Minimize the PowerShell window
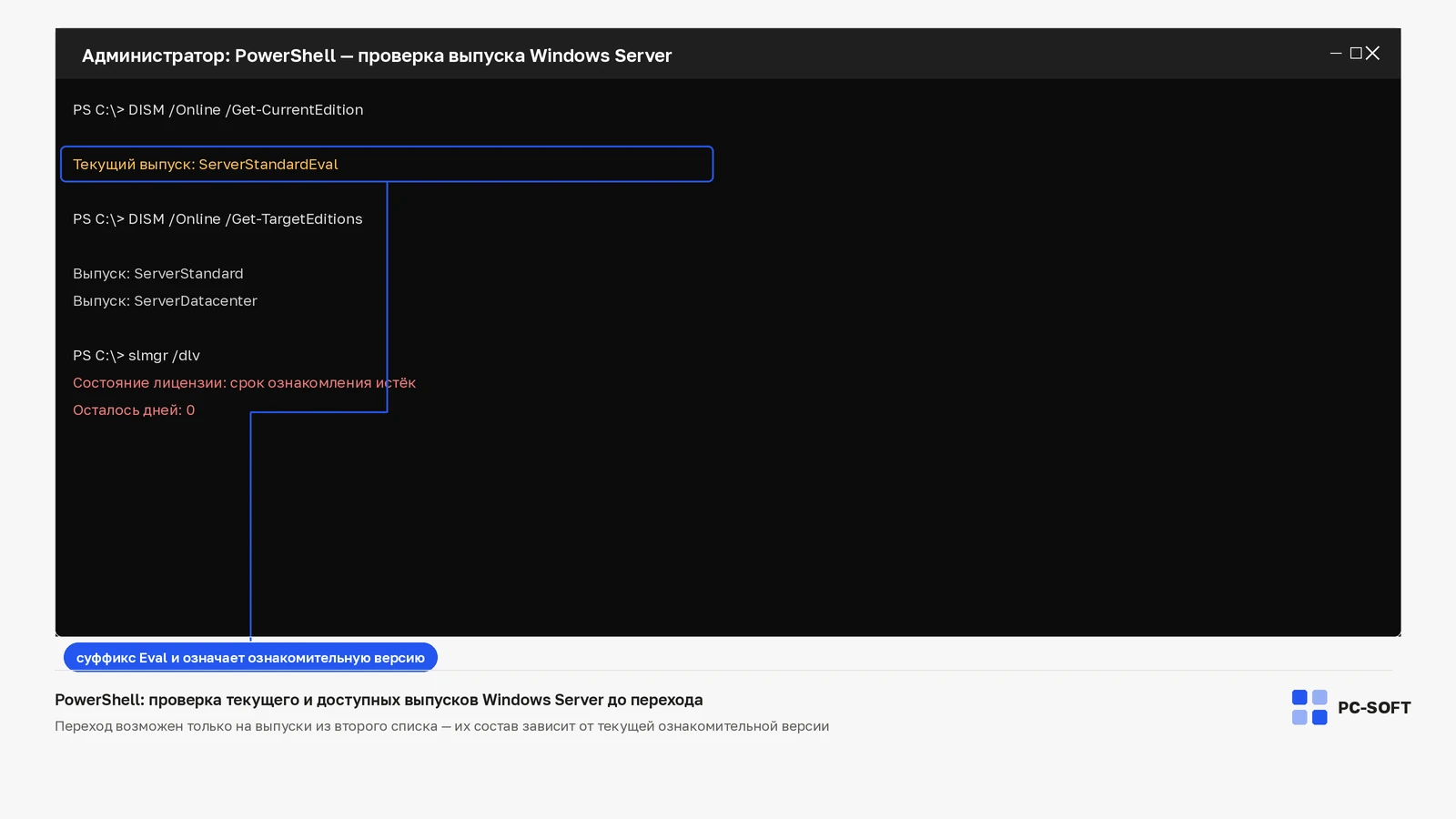The image size is (1456, 819). pyautogui.click(x=1336, y=54)
